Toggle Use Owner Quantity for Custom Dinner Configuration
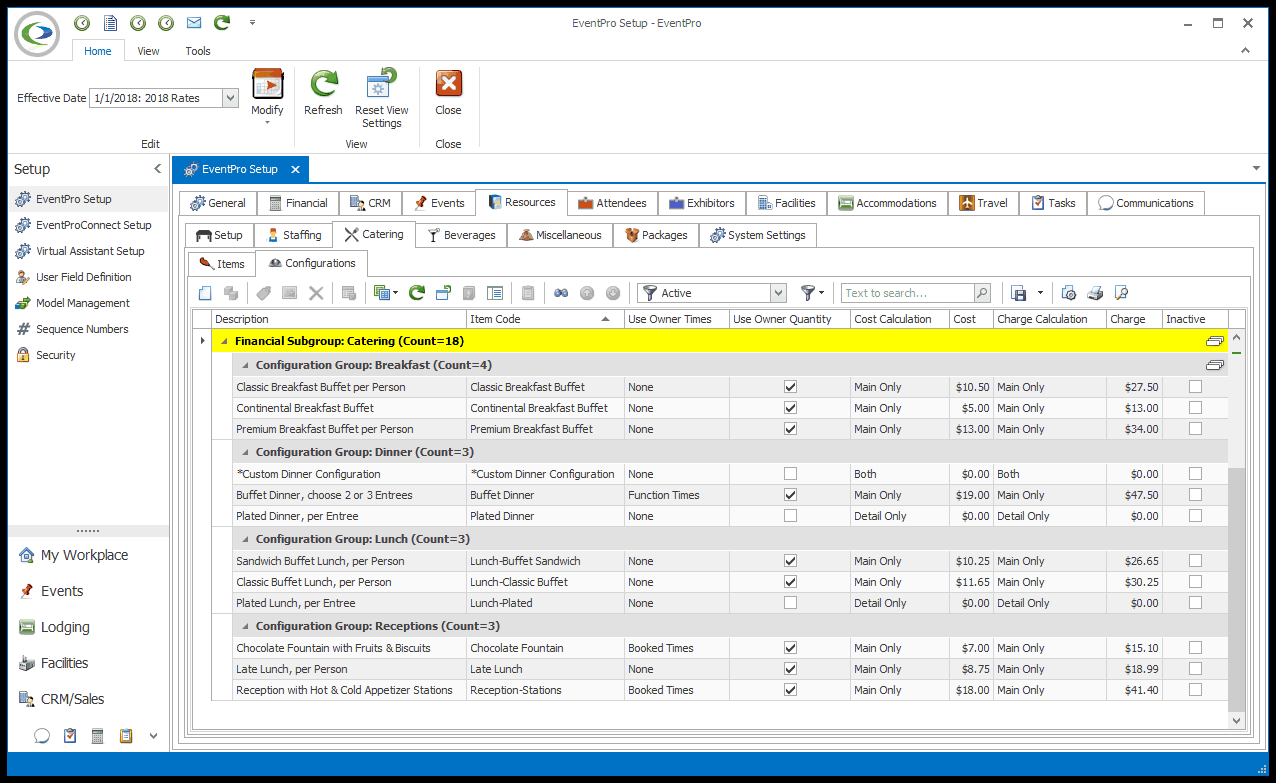 coord(790,474)
